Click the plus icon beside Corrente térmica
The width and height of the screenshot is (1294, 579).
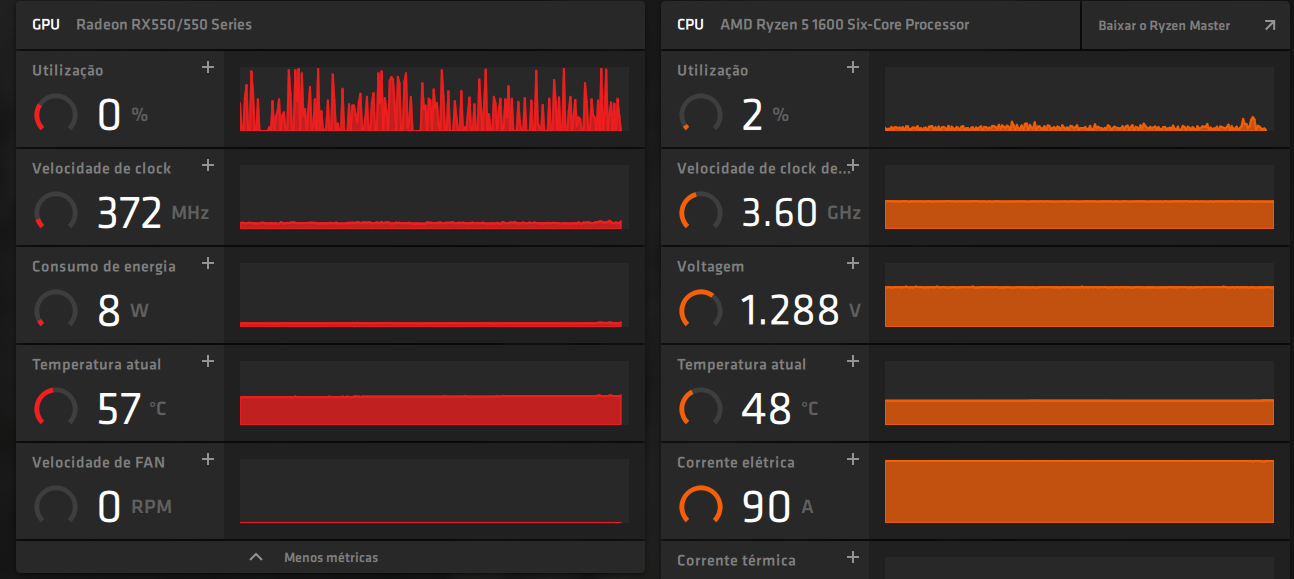[853, 557]
